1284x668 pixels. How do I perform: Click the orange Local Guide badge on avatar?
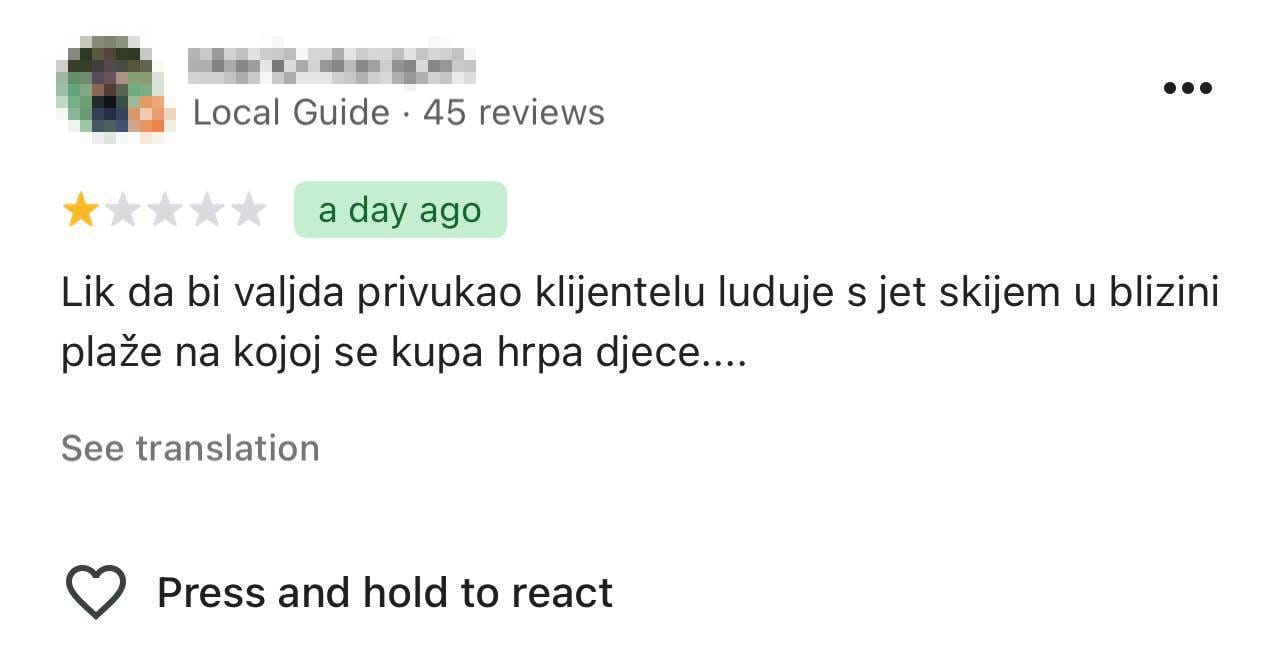tap(151, 115)
